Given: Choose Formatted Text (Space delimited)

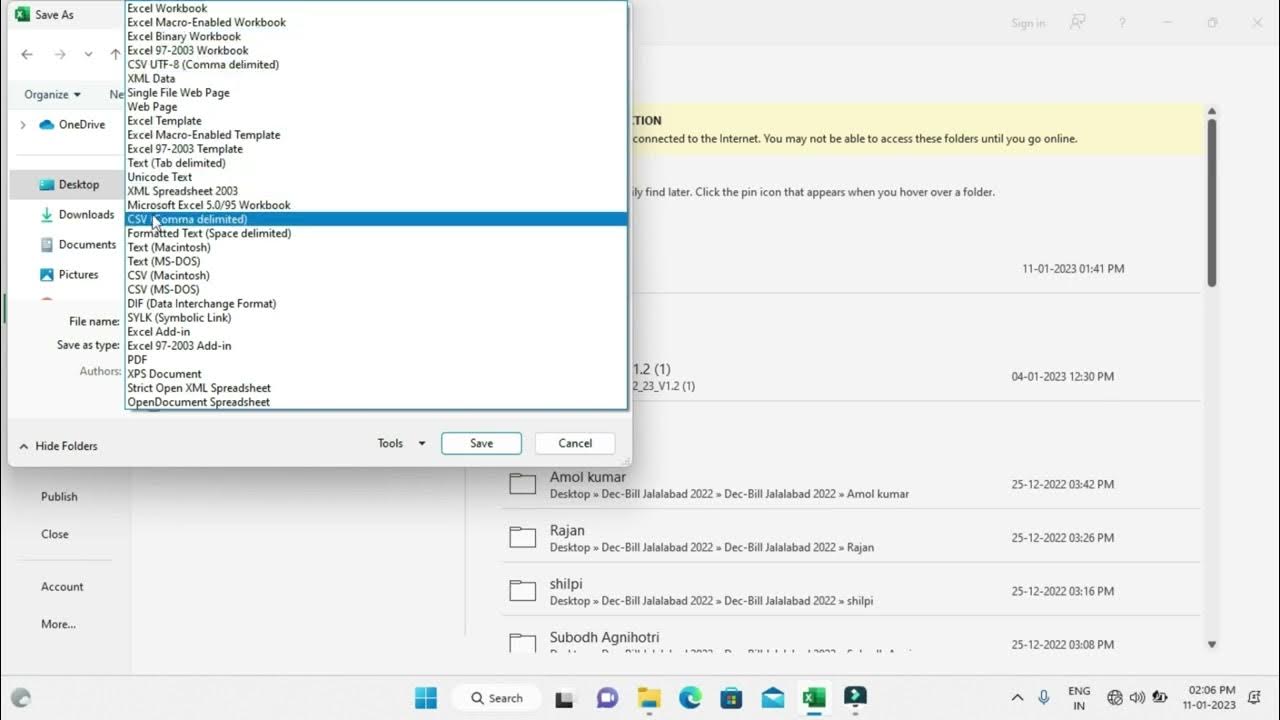Looking at the screenshot, I should click(376, 233).
